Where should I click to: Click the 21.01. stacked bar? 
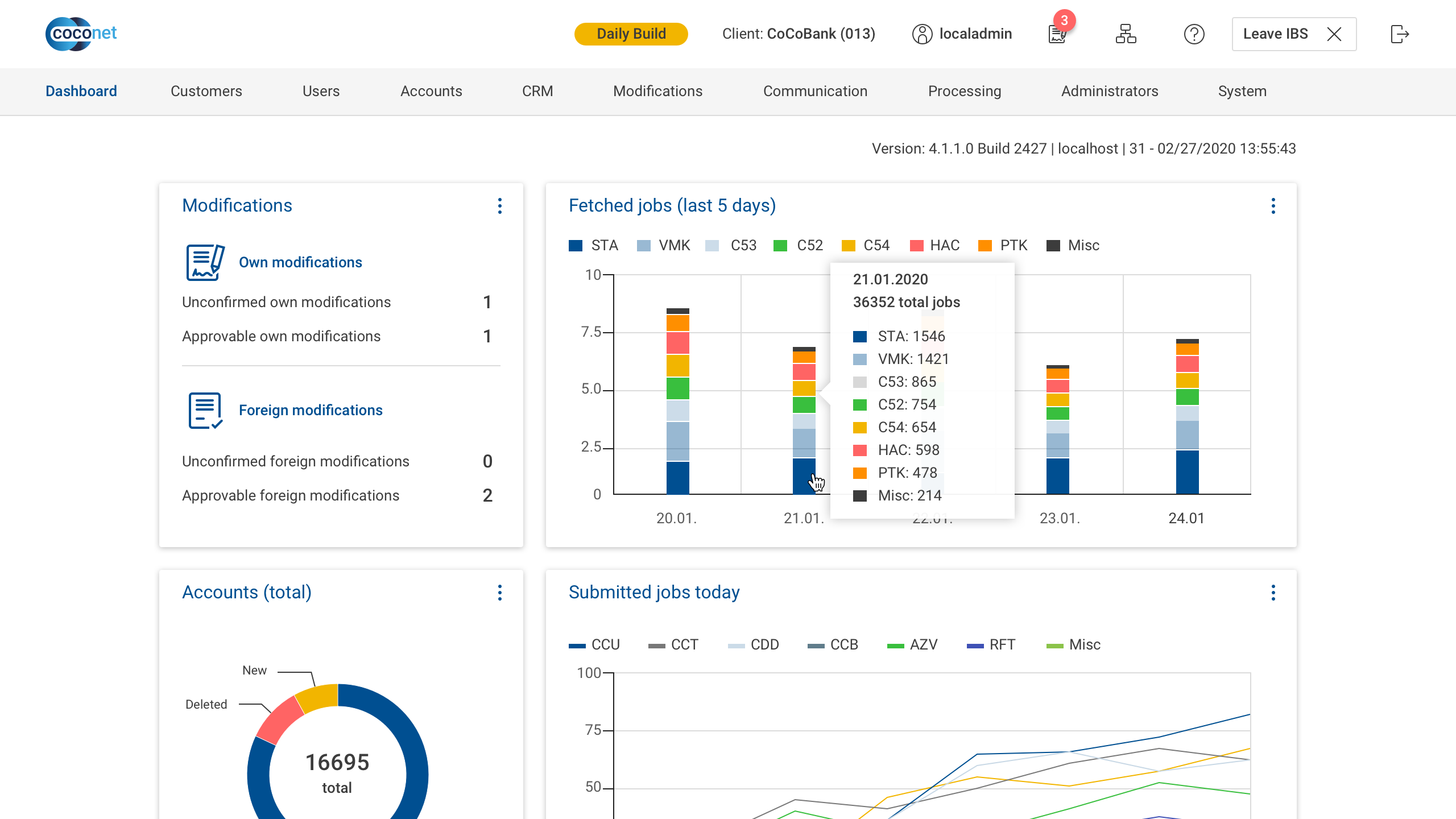(x=804, y=420)
